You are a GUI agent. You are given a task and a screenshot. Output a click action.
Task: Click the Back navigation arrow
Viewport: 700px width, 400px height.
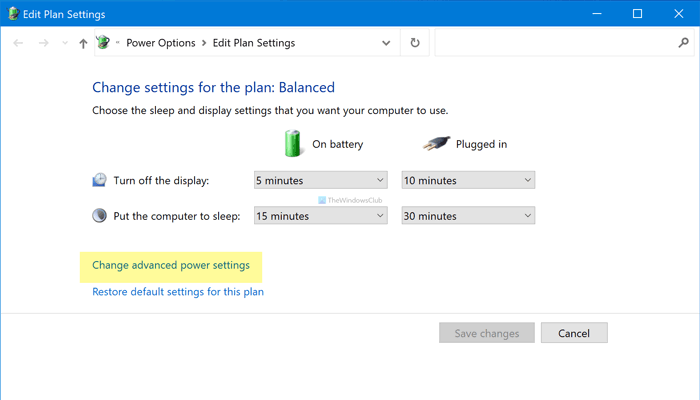click(x=19, y=44)
